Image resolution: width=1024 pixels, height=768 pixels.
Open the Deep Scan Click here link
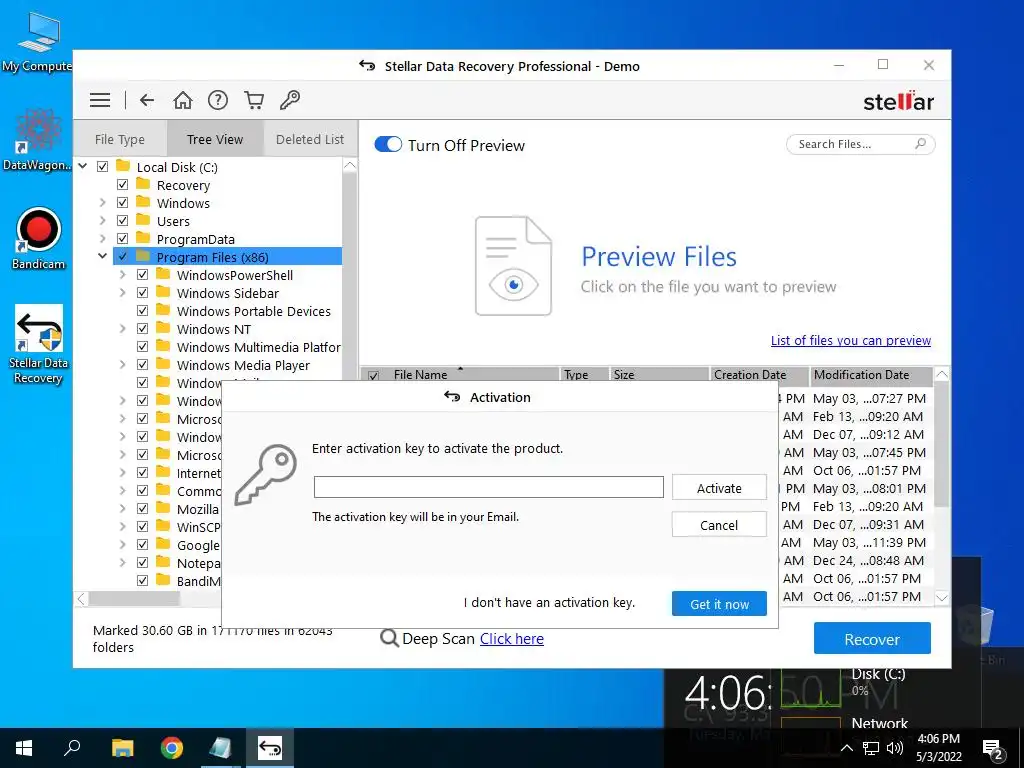[x=511, y=639]
